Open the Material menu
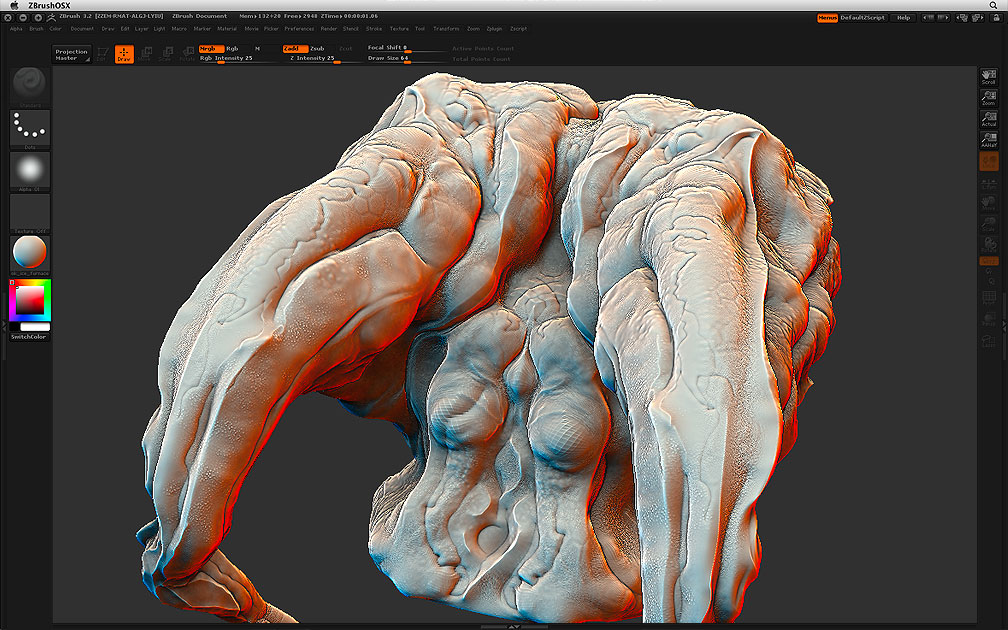The height and width of the screenshot is (630, 1008). coord(227,29)
